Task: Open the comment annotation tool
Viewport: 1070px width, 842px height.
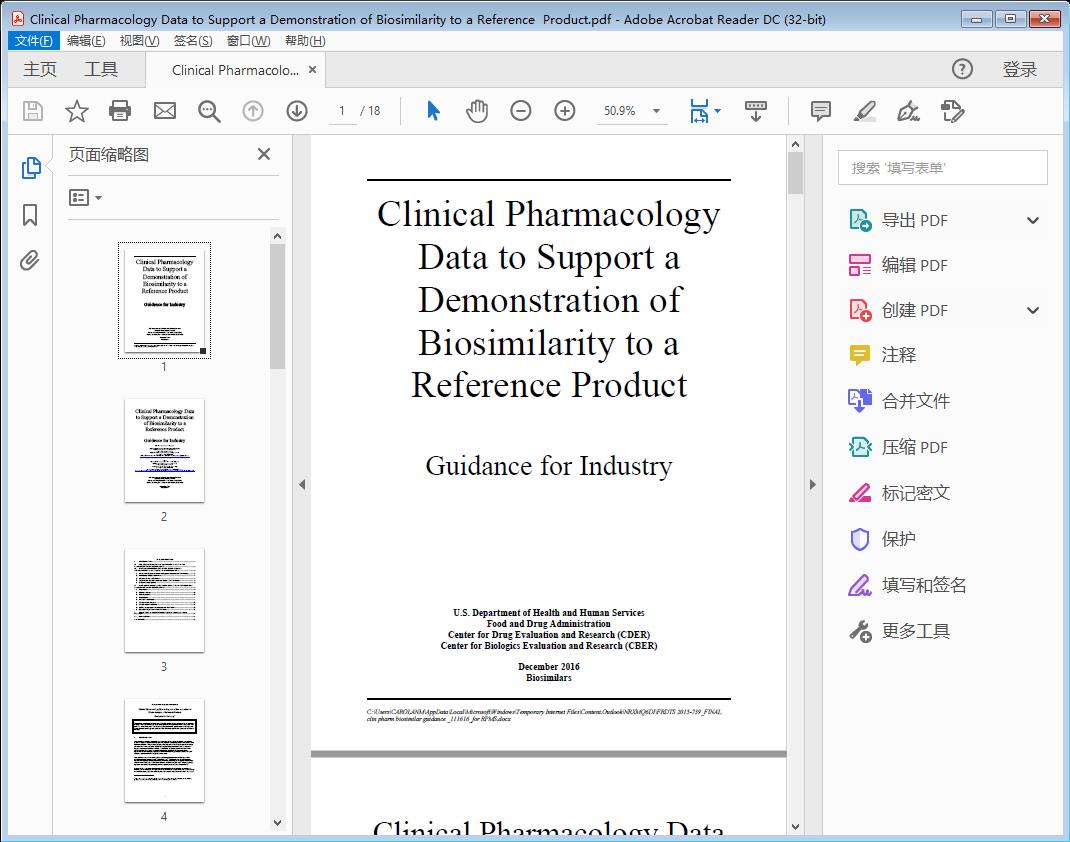Action: (820, 111)
